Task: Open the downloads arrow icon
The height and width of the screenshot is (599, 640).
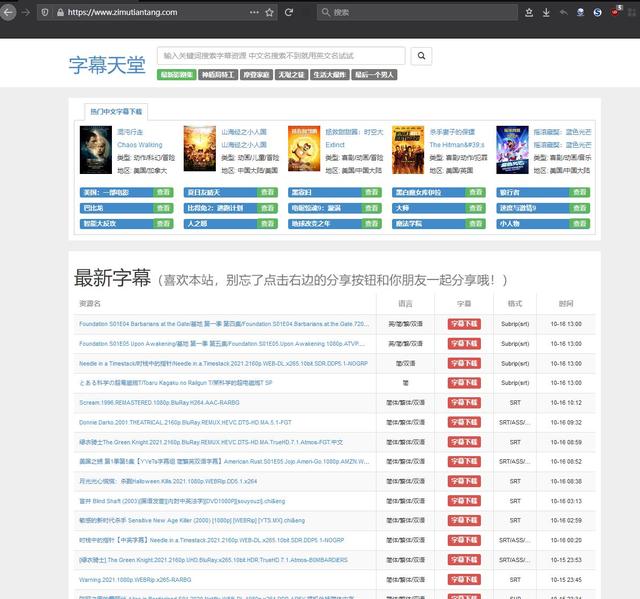Action: click(546, 13)
